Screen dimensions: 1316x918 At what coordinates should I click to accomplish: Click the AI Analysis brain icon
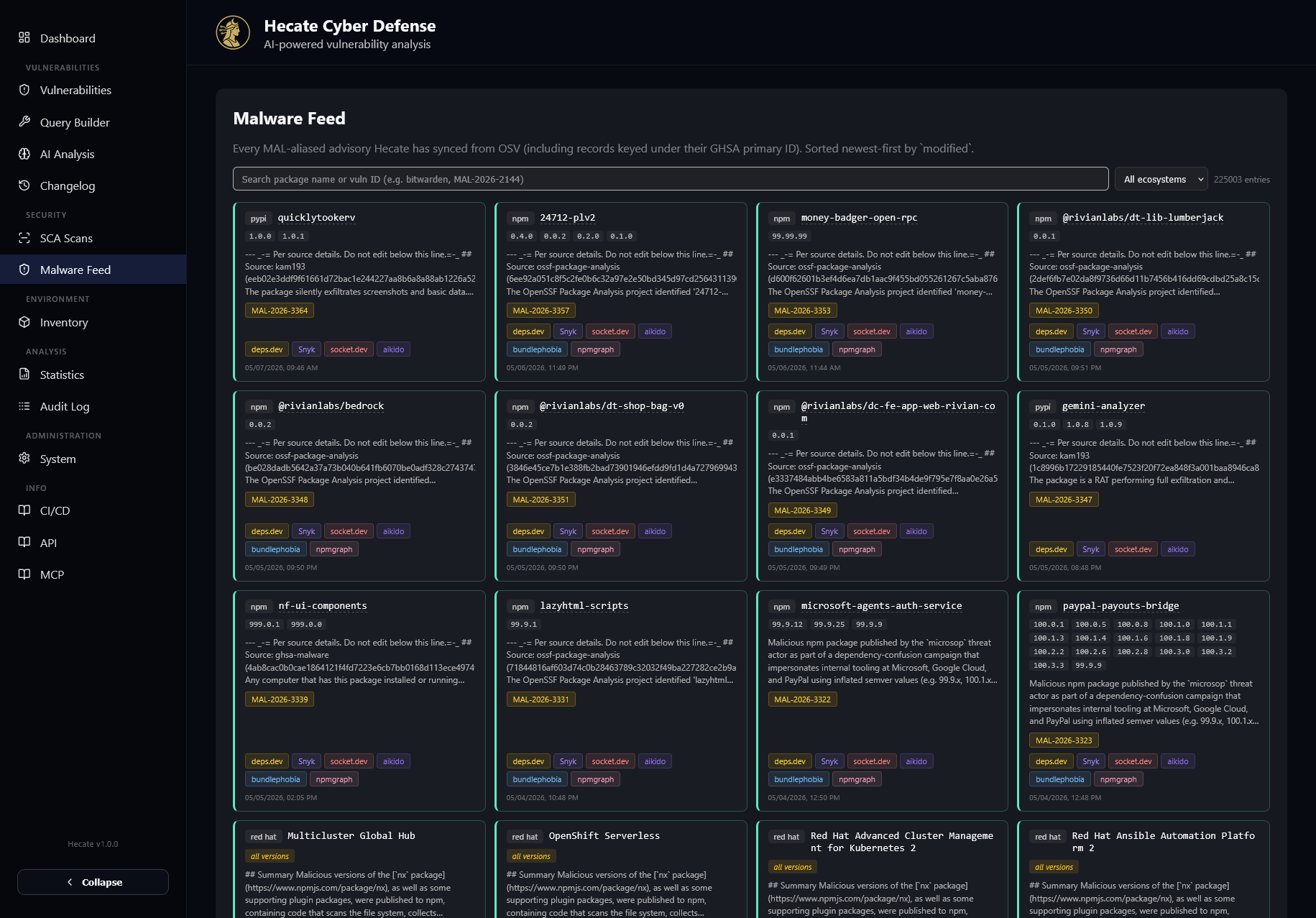coord(24,153)
